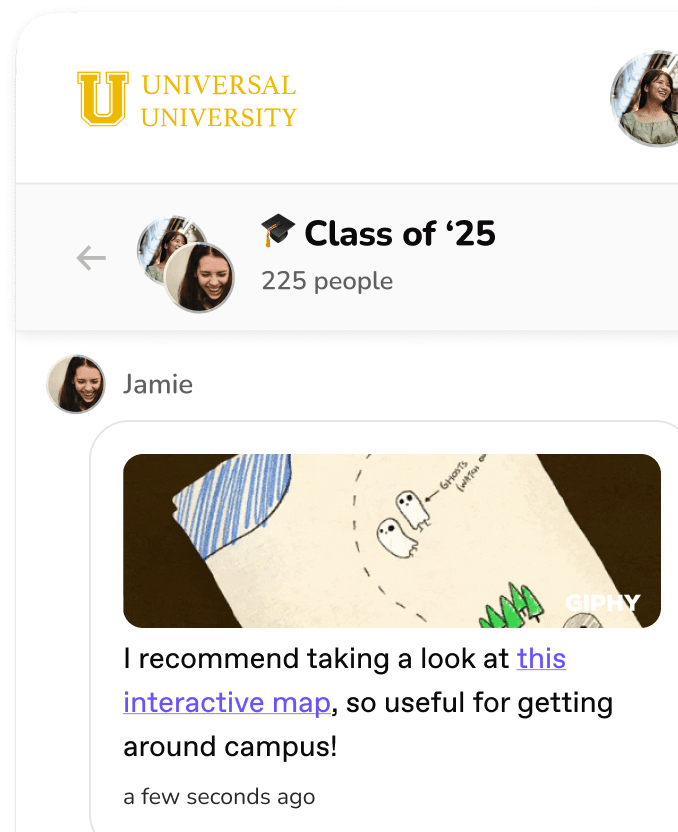
Task: Open the 'Class of '25' group title
Action: coord(400,233)
